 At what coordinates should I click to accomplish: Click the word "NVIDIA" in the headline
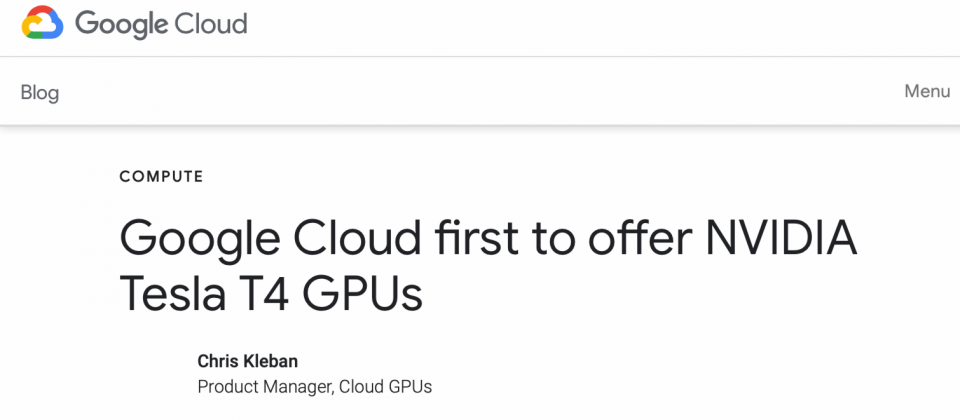point(781,237)
